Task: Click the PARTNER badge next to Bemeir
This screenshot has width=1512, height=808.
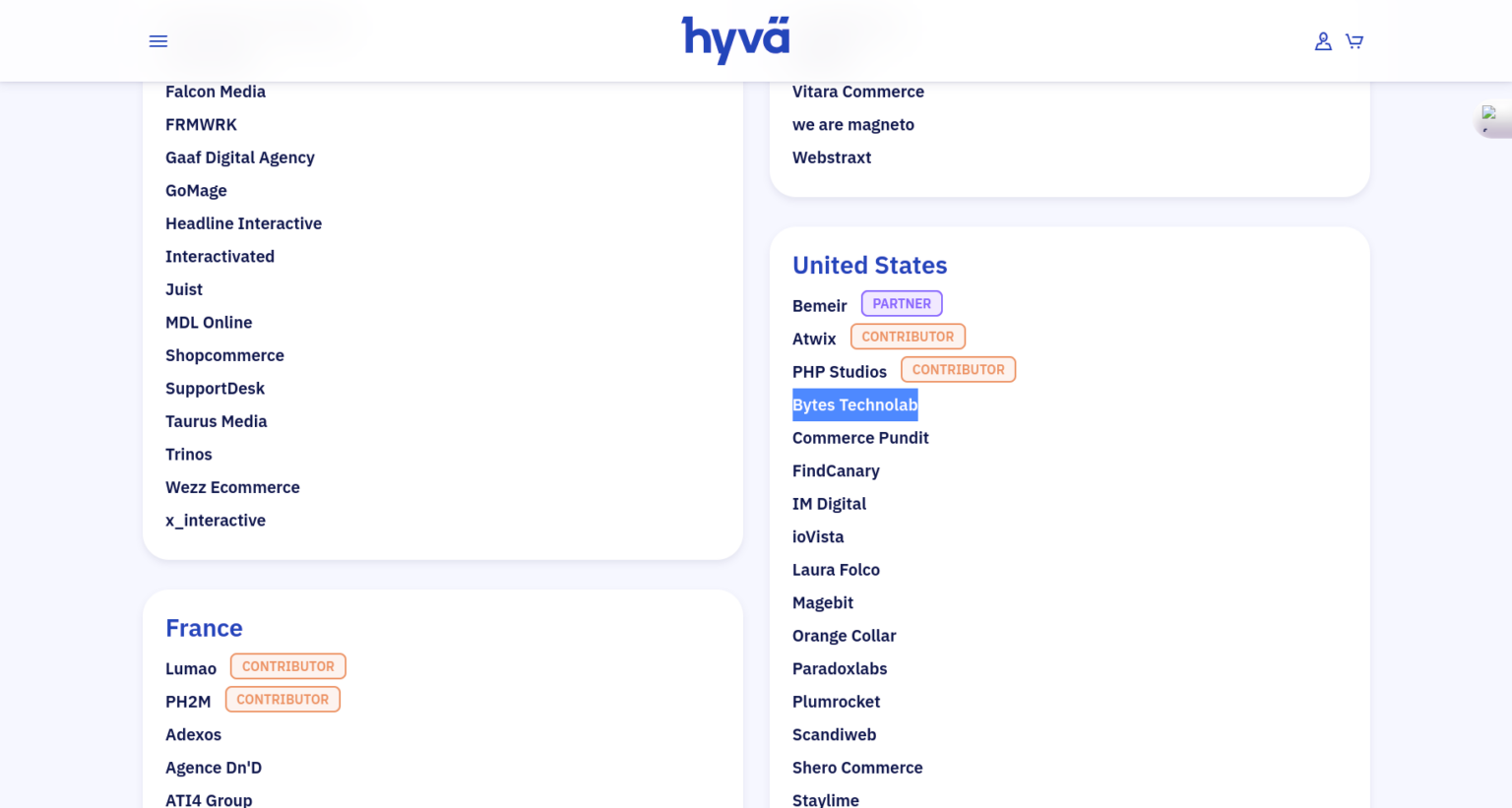Action: point(901,303)
